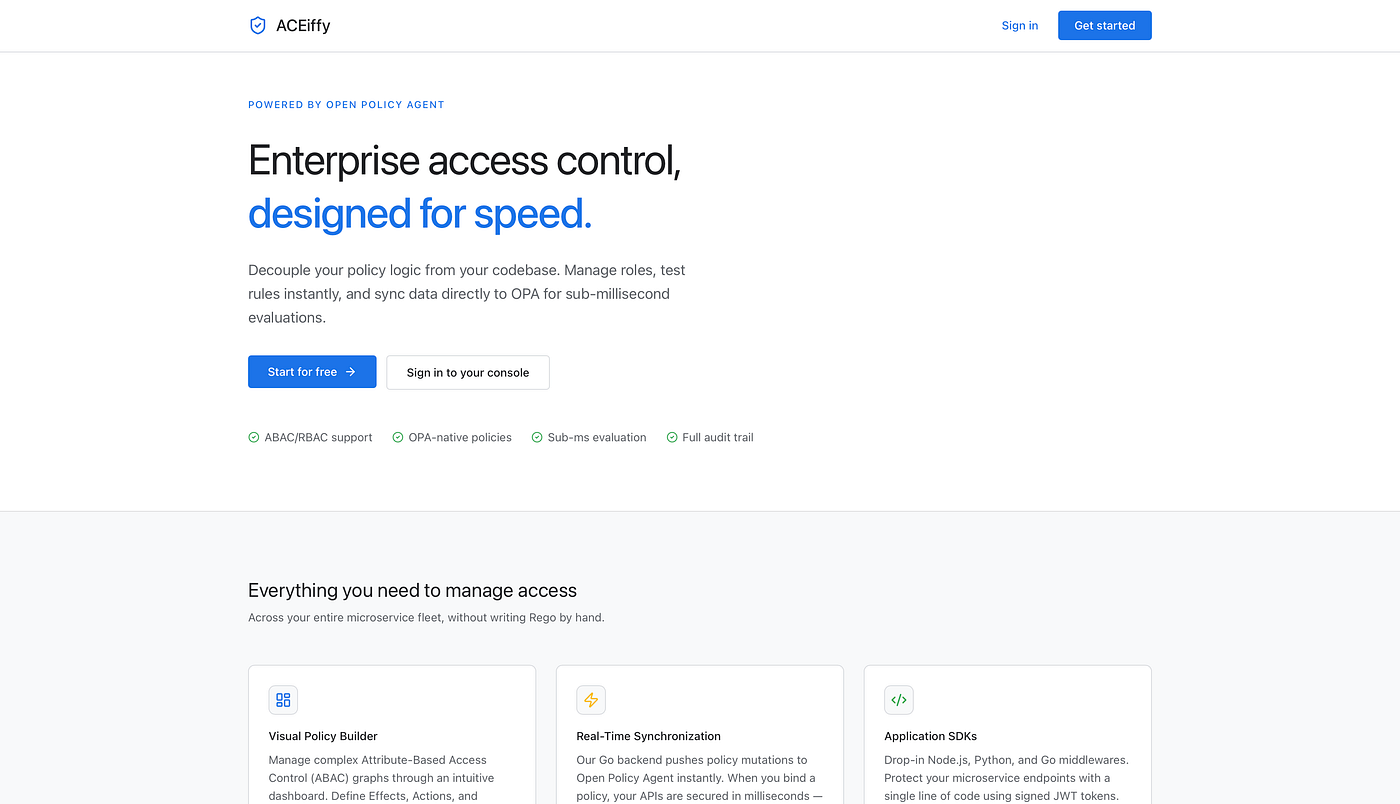Click the Real-Time Synchronization description text

click(699, 778)
